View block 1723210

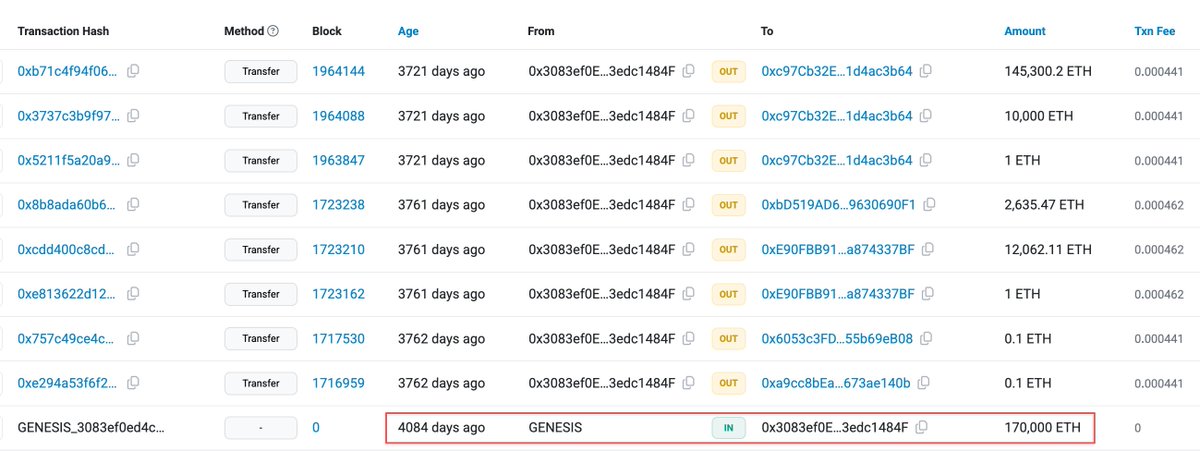(338, 249)
